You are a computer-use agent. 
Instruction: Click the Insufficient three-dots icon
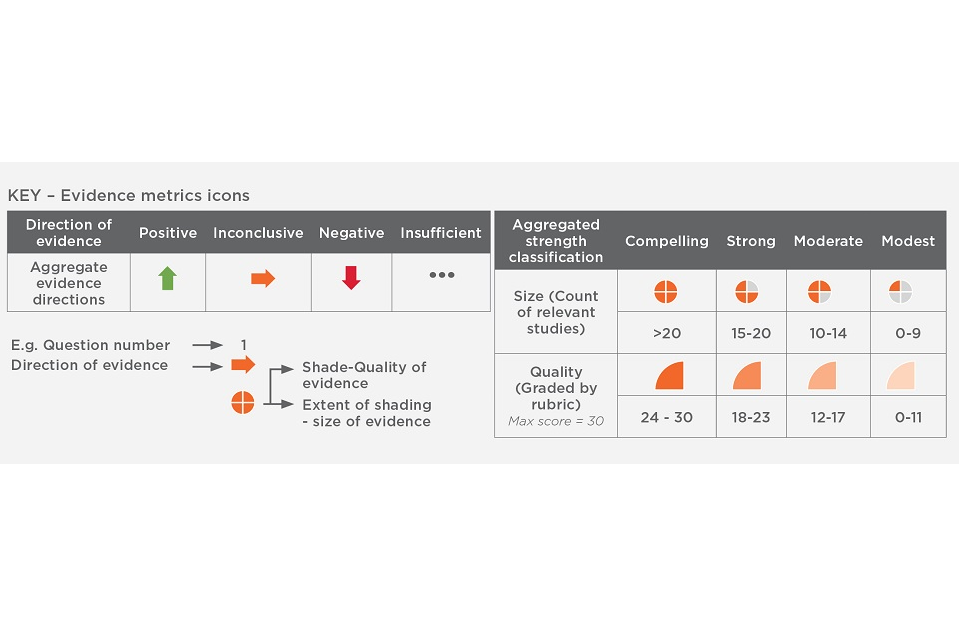click(x=441, y=275)
